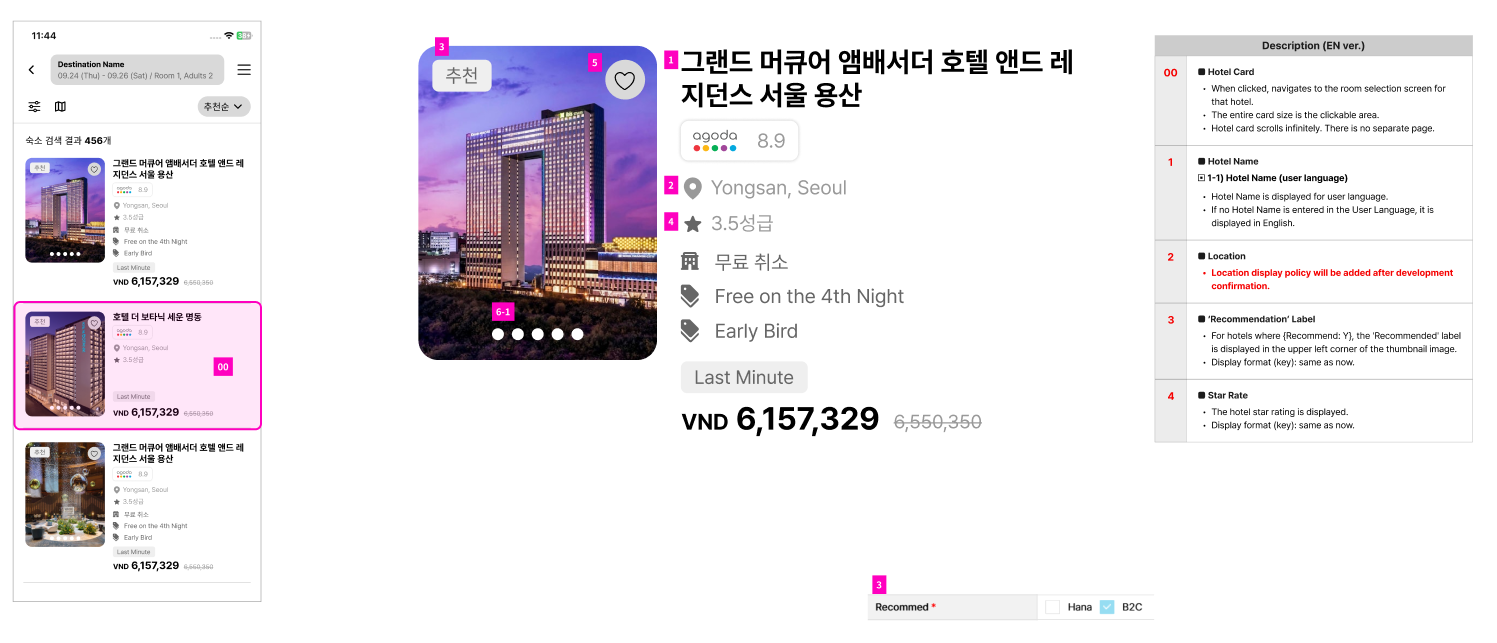The width and height of the screenshot is (1497, 643).
Task: Click the location pin beside Yongsan, Seoul
Action: point(692,188)
